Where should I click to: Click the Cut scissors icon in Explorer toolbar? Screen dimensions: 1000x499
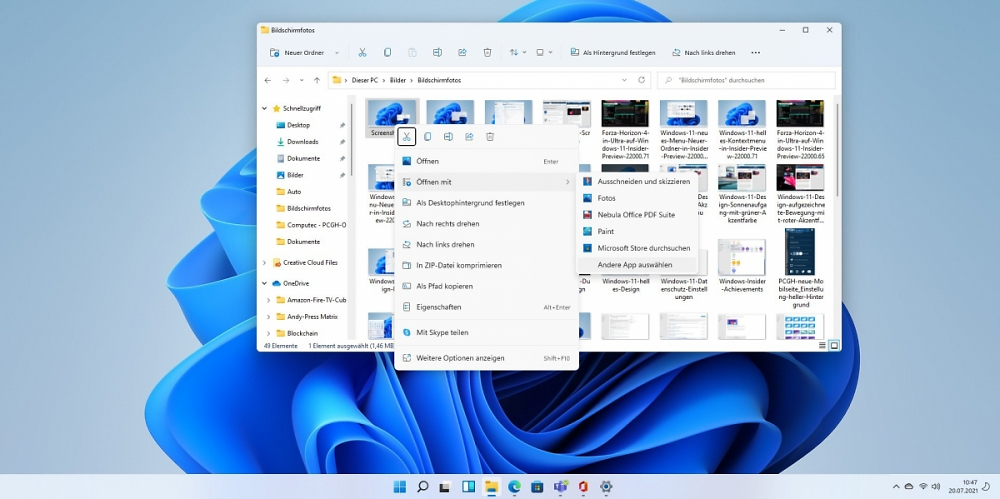tap(362, 52)
